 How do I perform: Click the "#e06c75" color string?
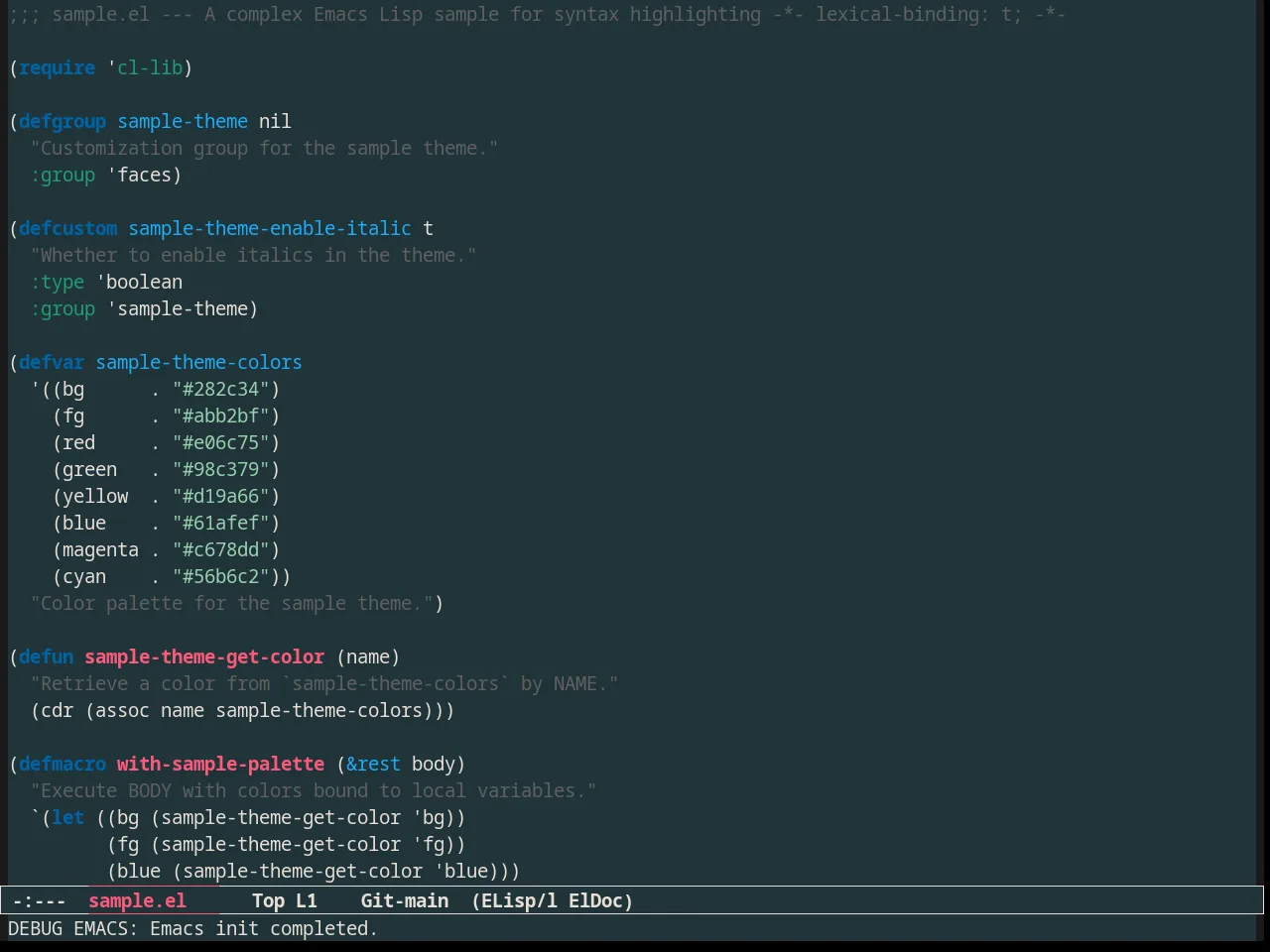221,442
